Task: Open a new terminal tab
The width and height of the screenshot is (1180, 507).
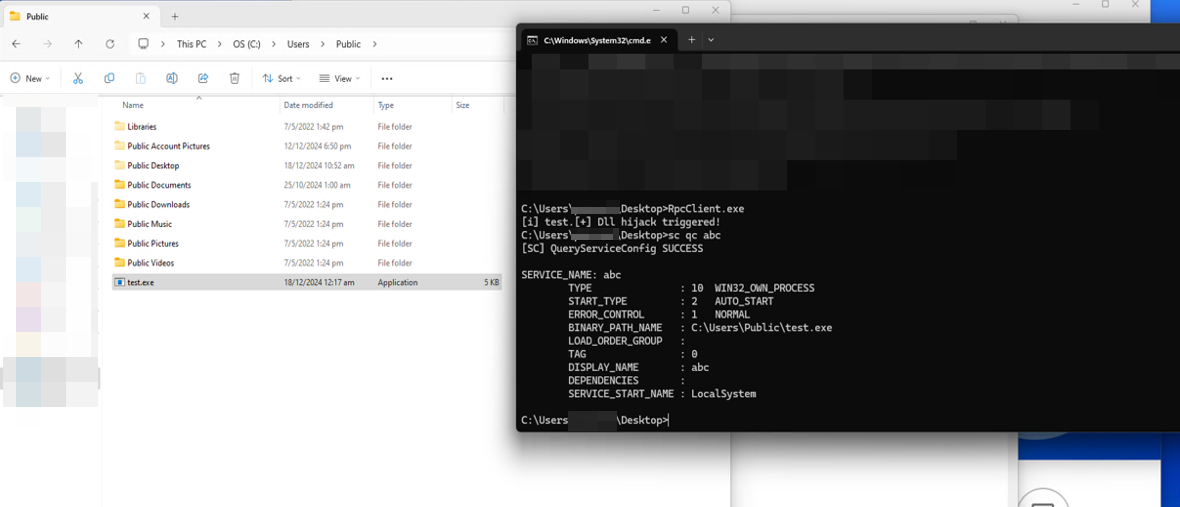Action: click(692, 40)
